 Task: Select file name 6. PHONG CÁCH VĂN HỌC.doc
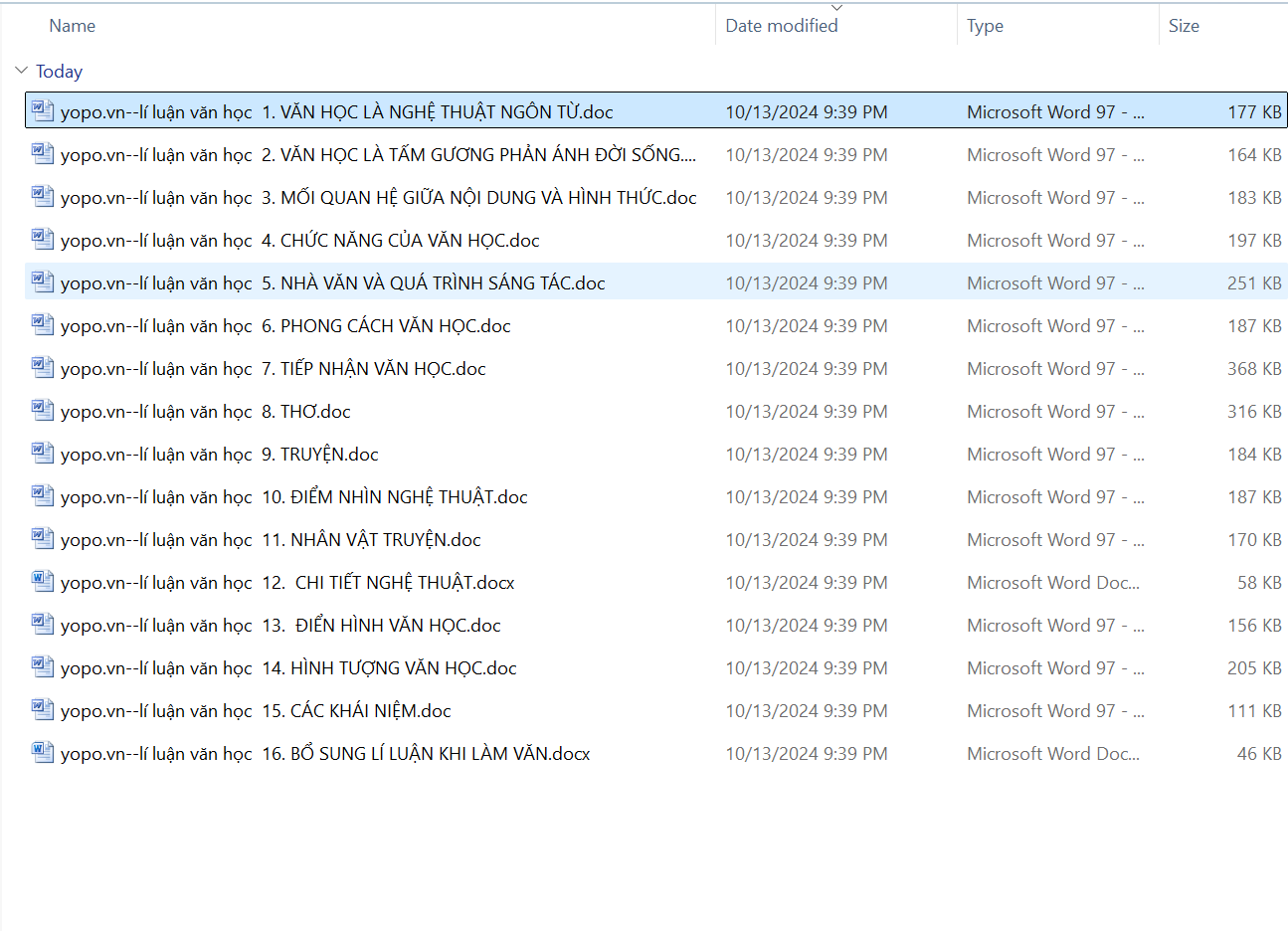285,325
